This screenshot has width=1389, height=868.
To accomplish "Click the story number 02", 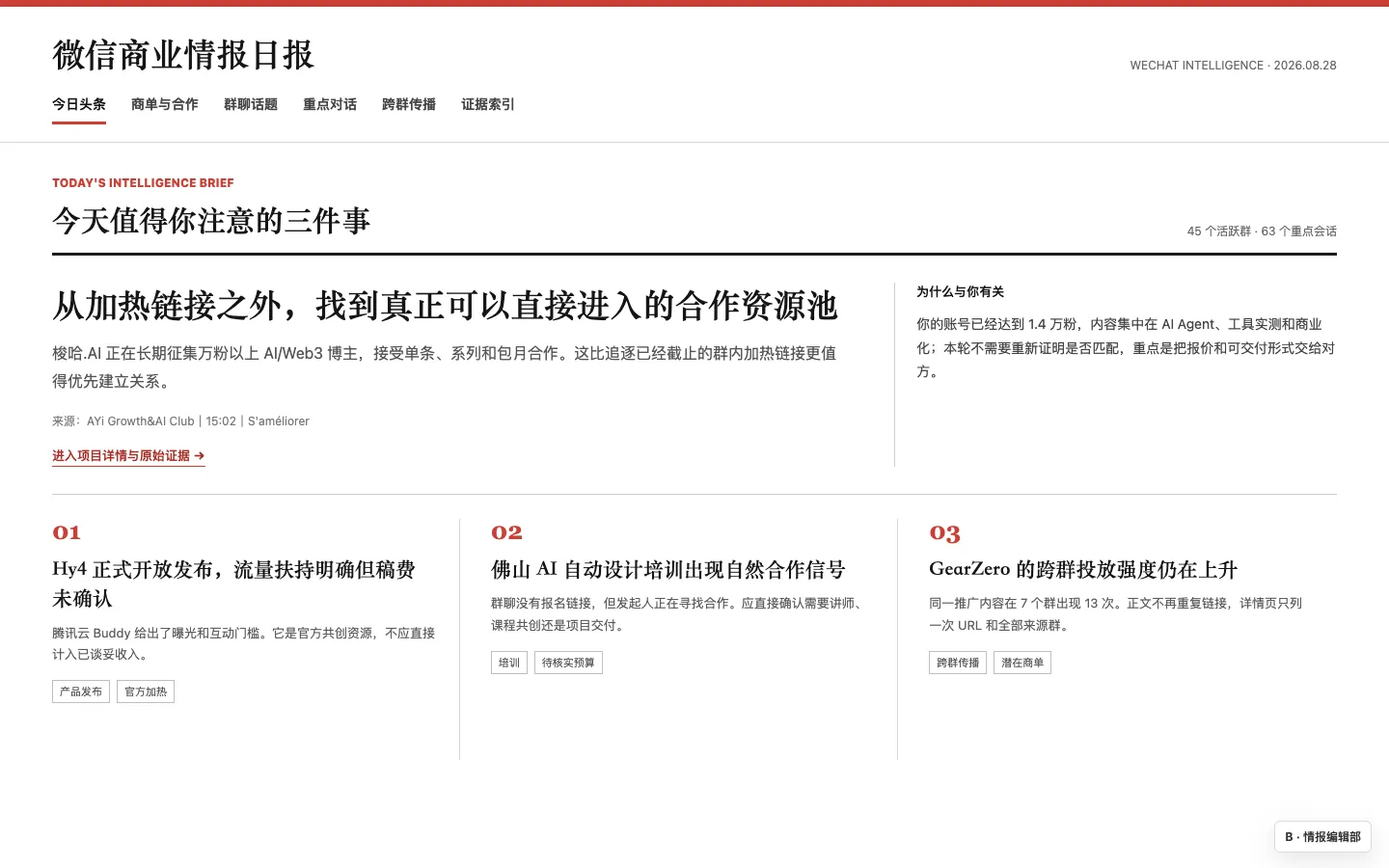I will coord(506,532).
